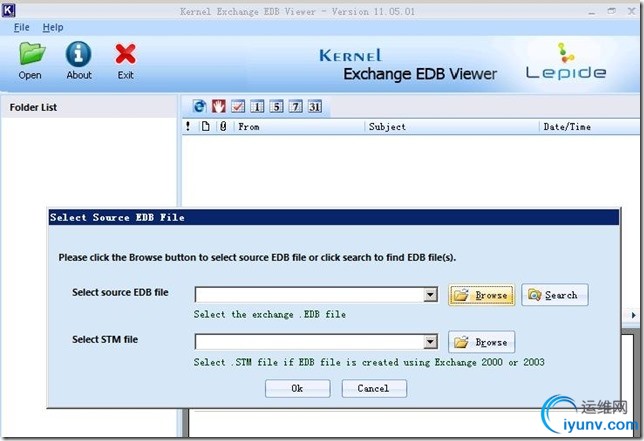Select the 1-day view icon

(x=257, y=106)
